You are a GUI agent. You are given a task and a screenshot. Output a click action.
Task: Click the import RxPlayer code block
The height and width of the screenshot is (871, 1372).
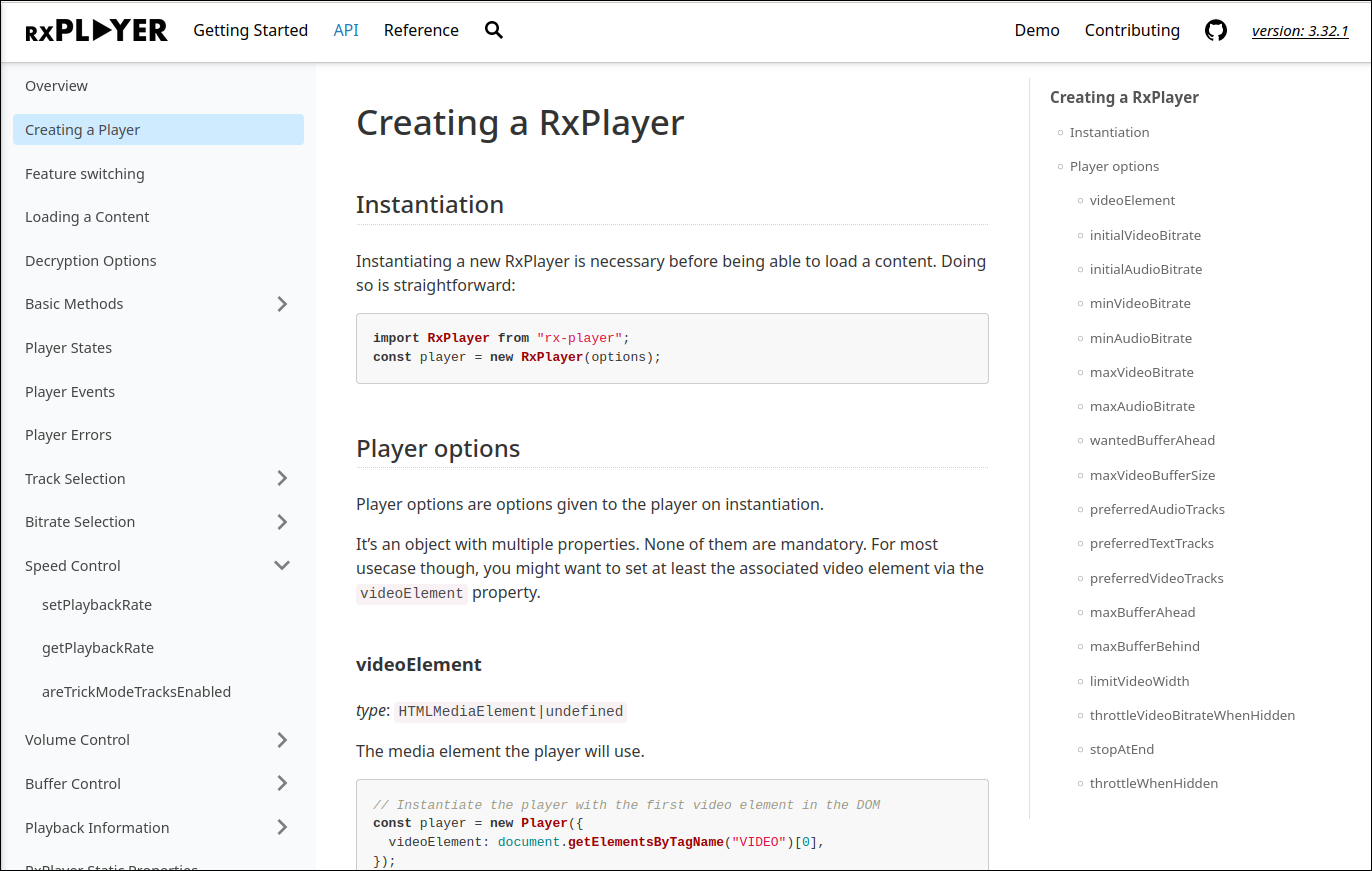672,348
